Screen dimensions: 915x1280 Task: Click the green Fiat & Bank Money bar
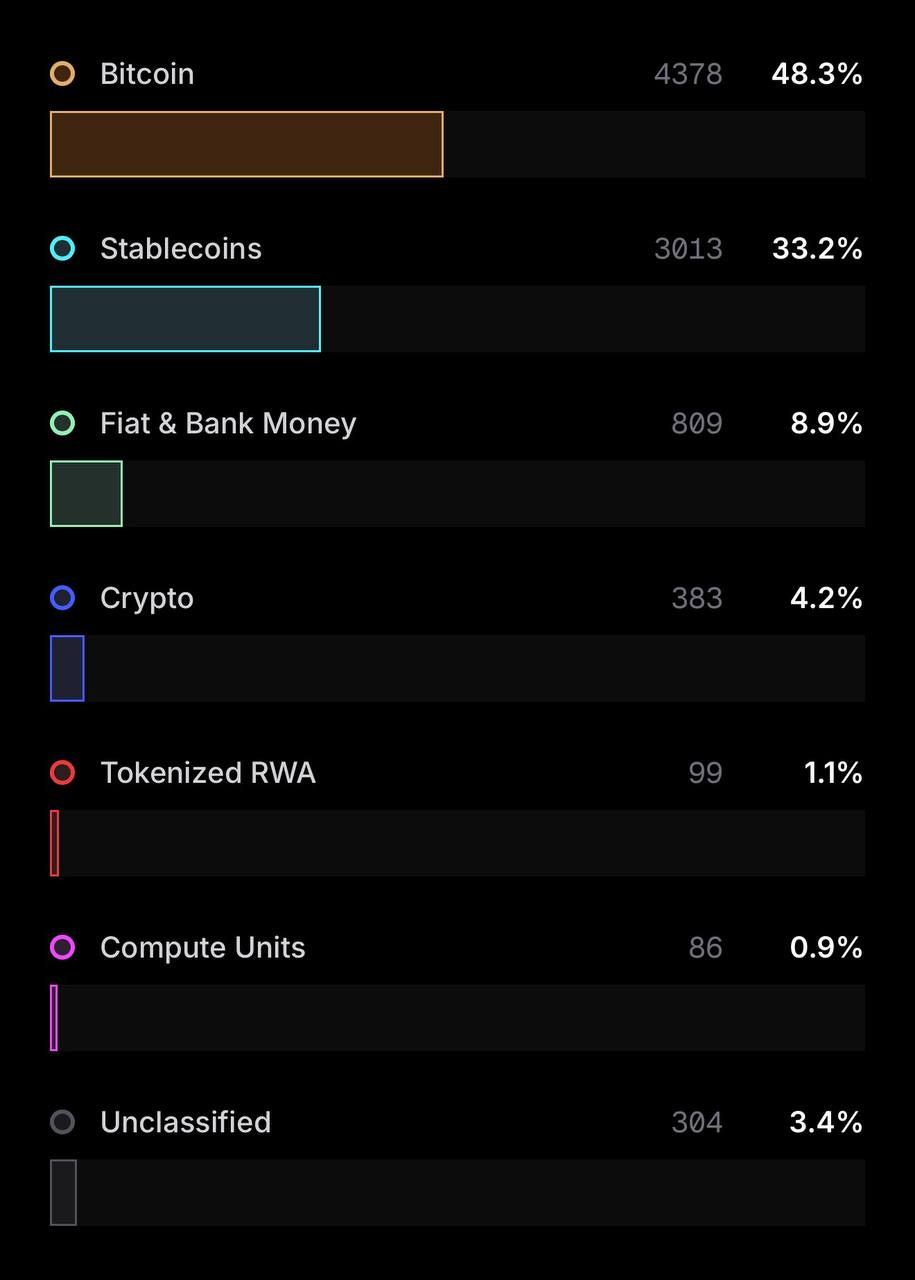86,494
